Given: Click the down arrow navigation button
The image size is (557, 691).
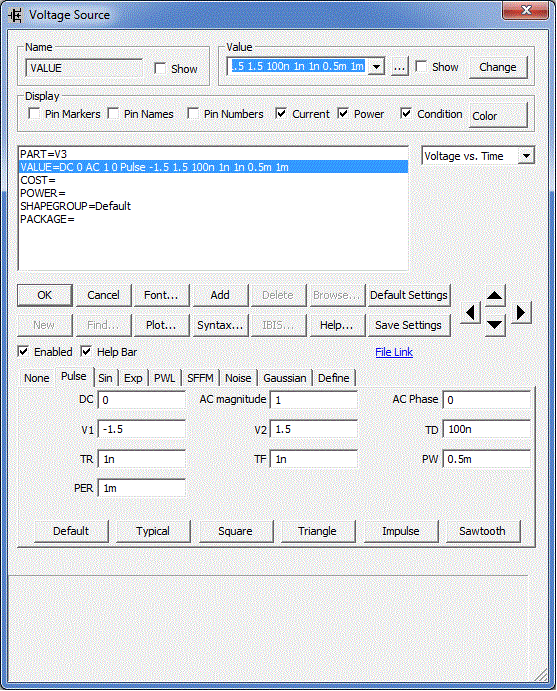Looking at the screenshot, I should (x=494, y=325).
